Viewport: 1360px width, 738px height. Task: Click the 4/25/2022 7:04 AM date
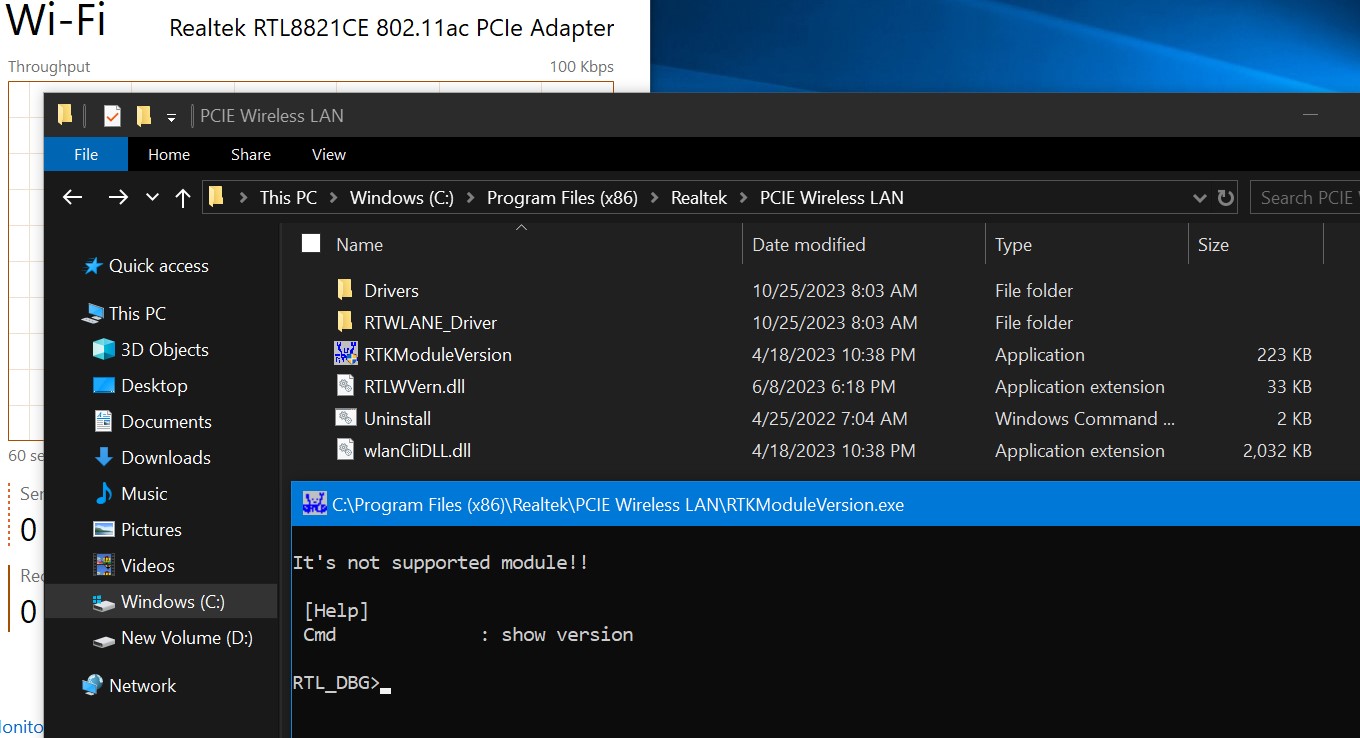coord(830,418)
